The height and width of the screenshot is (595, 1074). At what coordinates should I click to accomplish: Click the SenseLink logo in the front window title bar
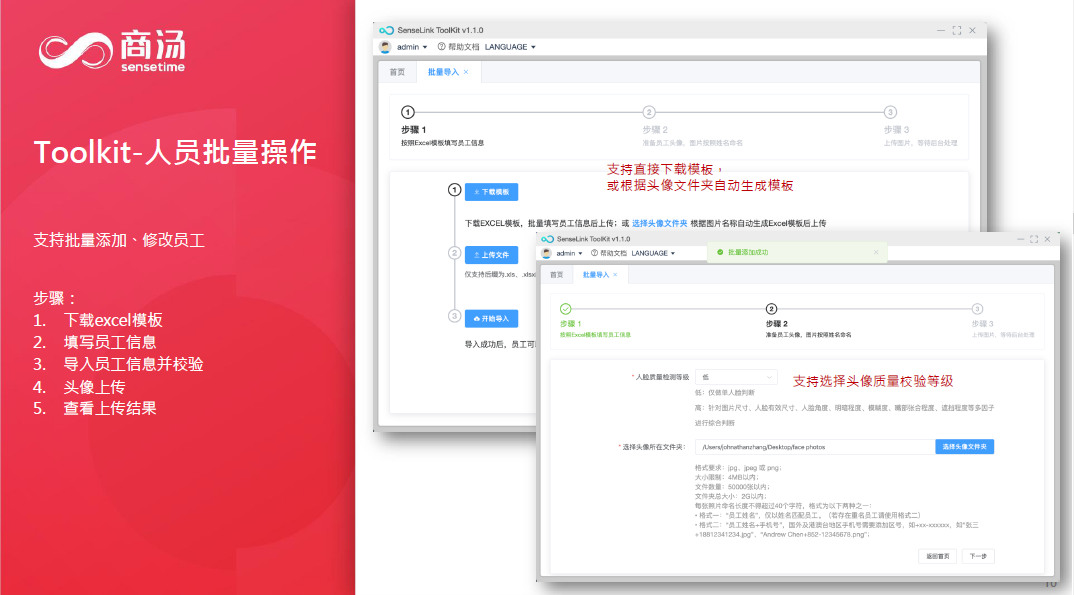547,239
